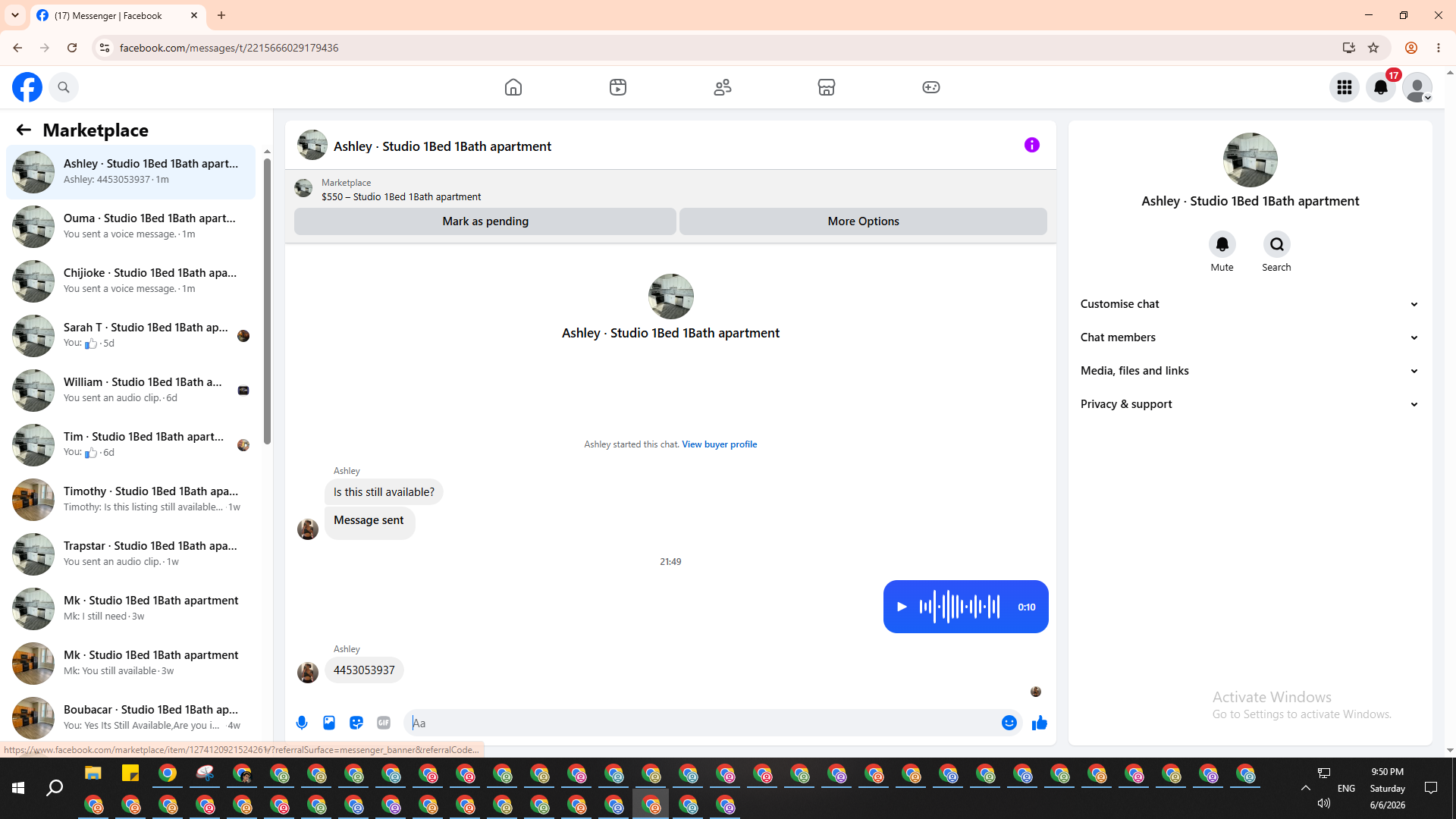Open Windows taskbar search
Viewport: 1456px width, 819px height.
point(55,789)
